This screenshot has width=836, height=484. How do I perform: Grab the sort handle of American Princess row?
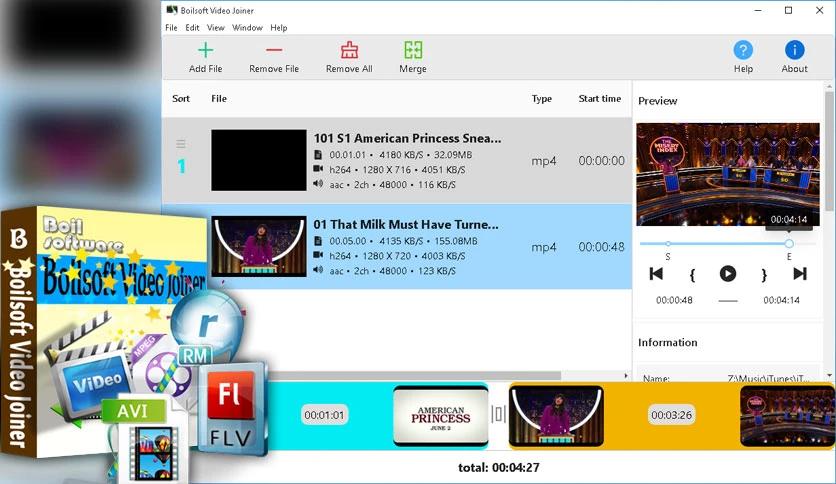(x=181, y=144)
